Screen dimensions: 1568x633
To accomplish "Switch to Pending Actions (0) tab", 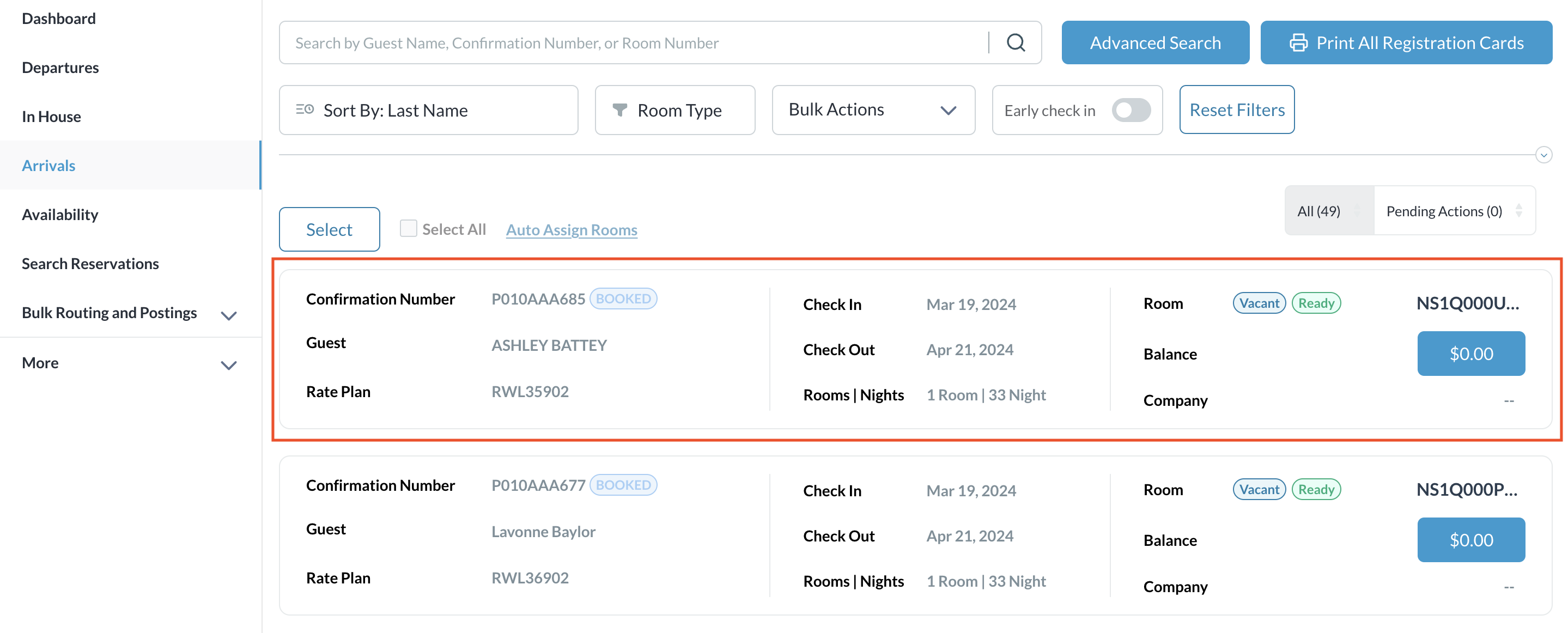I will point(1444,211).
